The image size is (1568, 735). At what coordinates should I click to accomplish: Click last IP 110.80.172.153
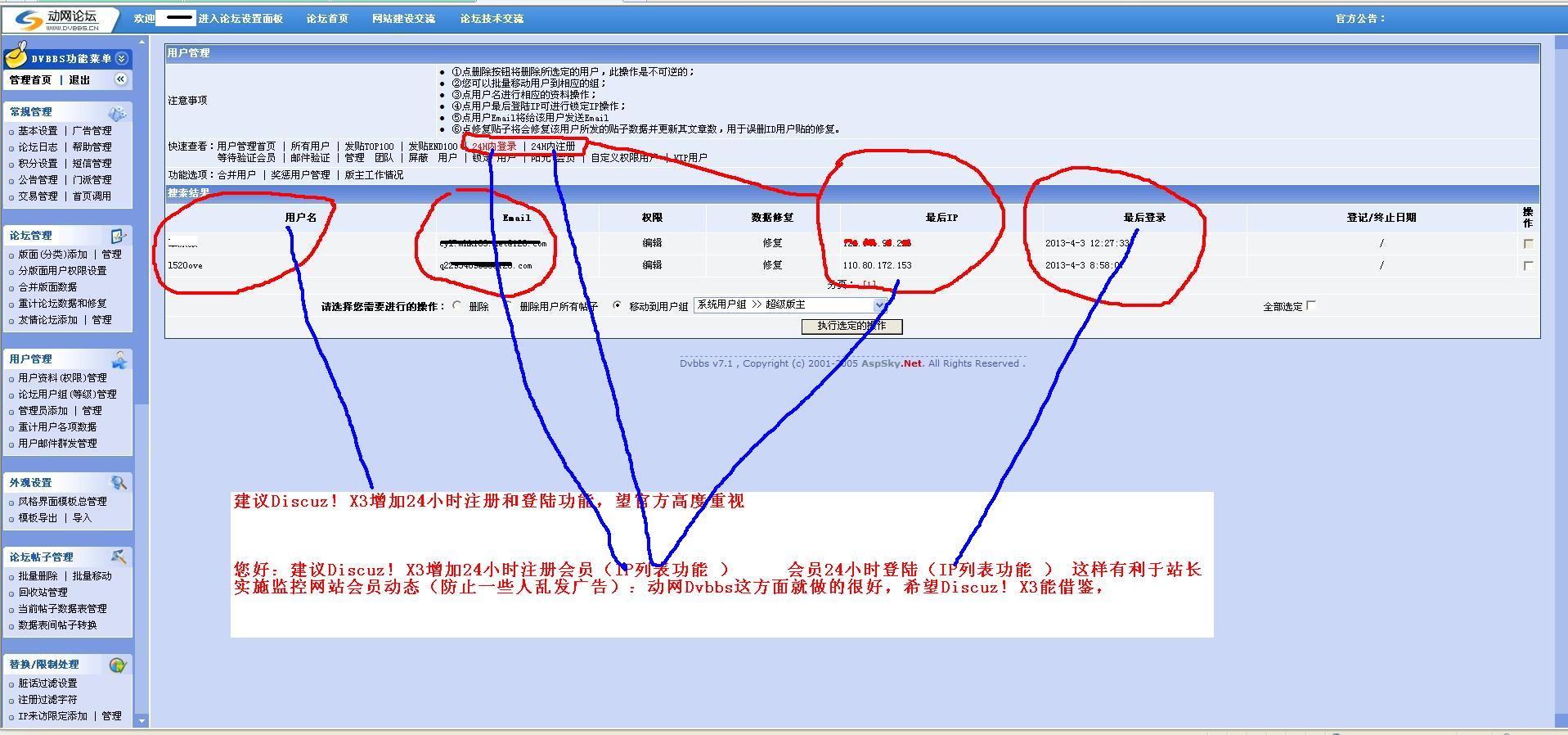(877, 265)
